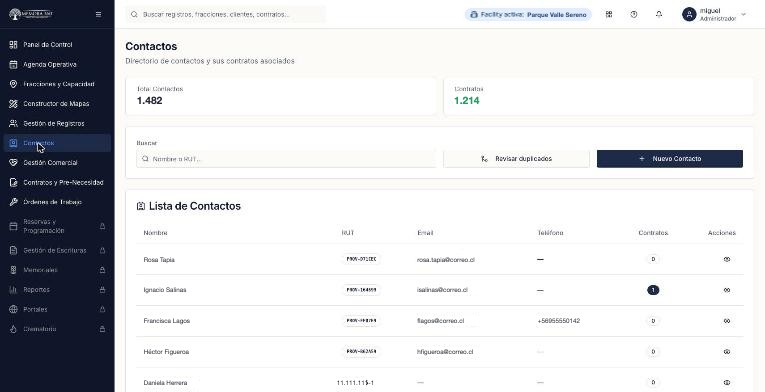Click the Gestión de Registros people icon
Screen dimensions: 765x392
(14, 124)
